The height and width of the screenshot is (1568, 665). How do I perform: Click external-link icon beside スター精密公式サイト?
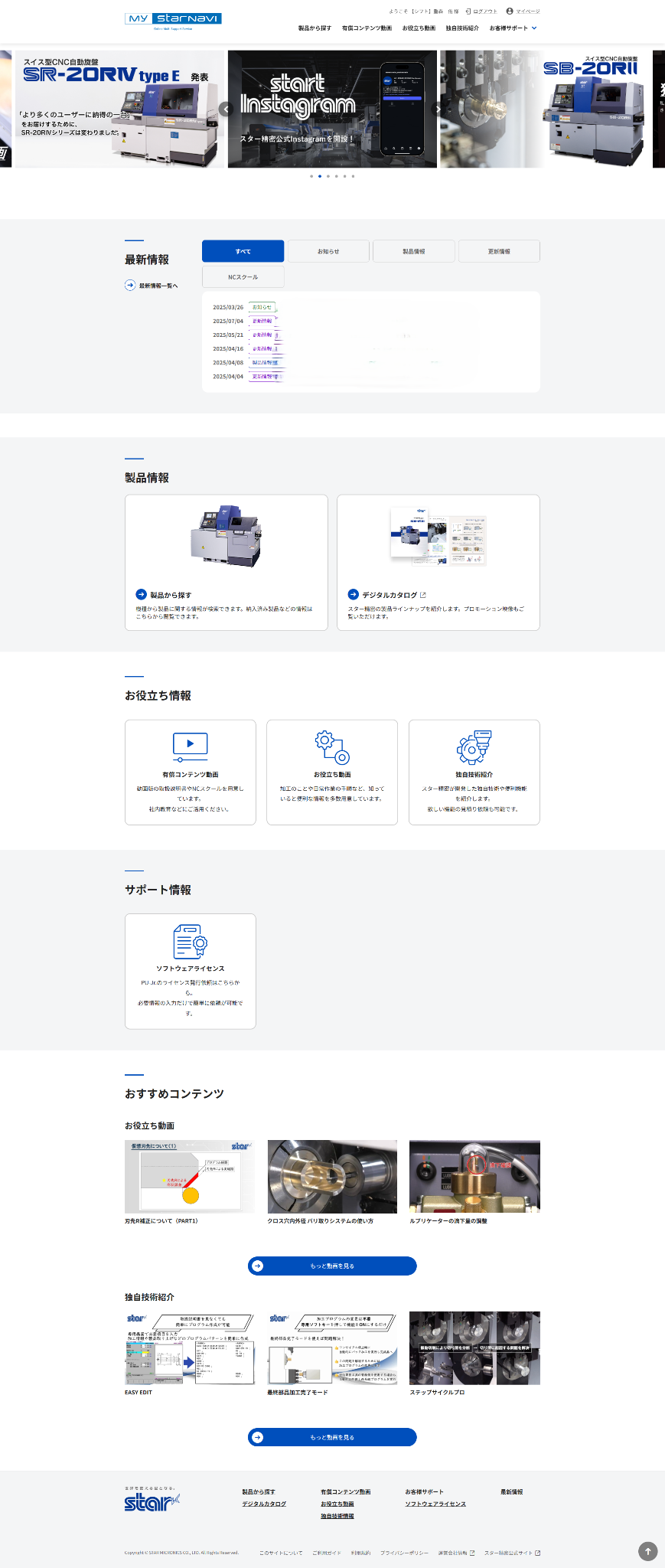click(x=537, y=1553)
